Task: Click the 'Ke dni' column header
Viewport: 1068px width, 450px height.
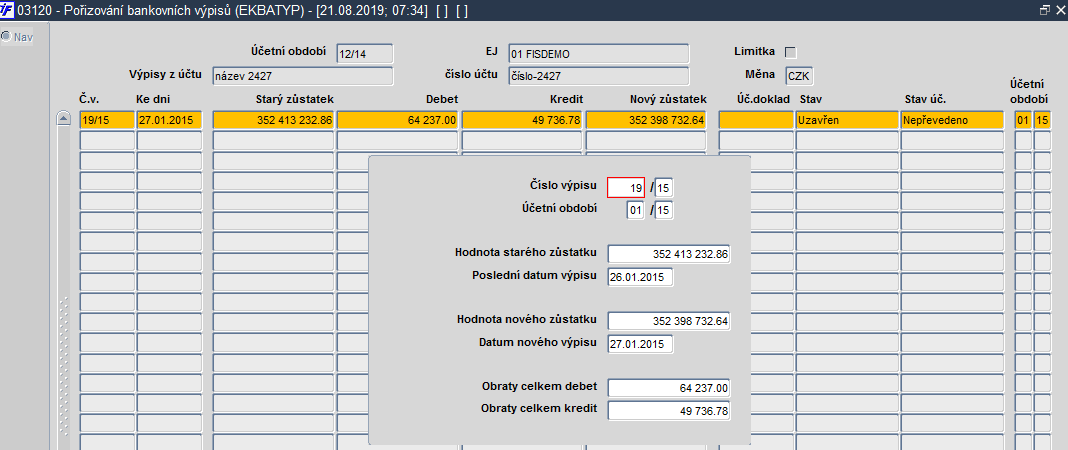Action: [x=153, y=99]
